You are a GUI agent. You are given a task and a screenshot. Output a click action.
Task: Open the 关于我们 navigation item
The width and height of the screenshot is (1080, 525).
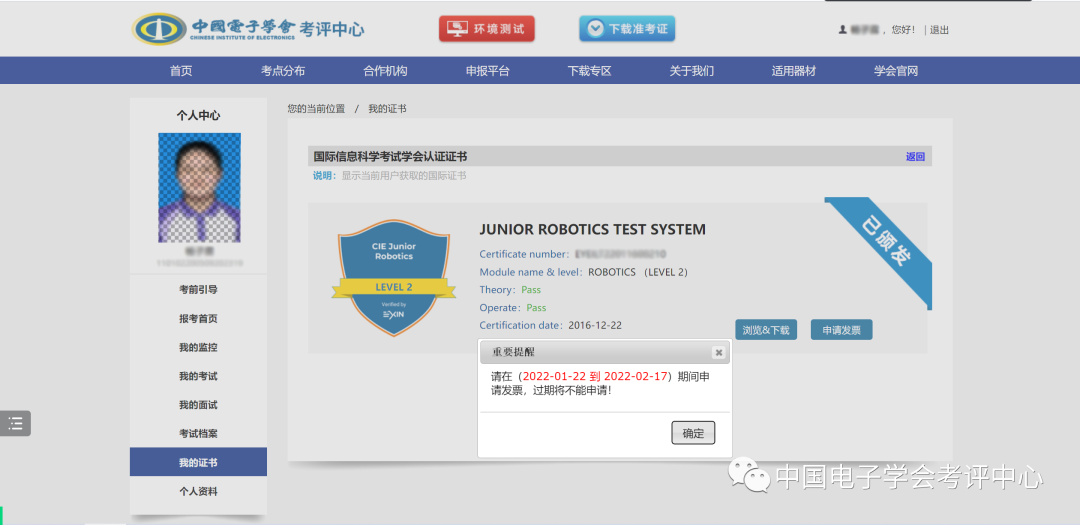692,71
